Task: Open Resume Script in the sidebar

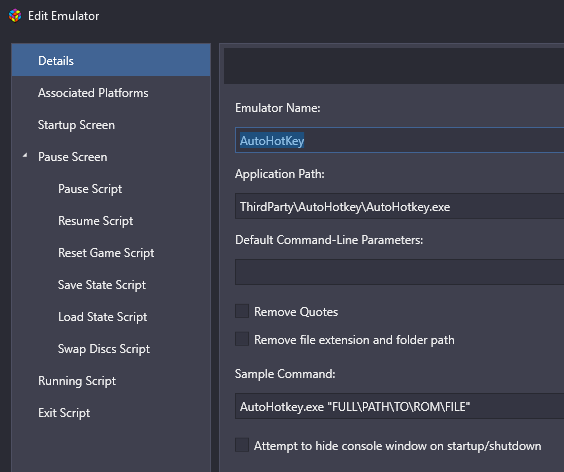Action: 111,221
